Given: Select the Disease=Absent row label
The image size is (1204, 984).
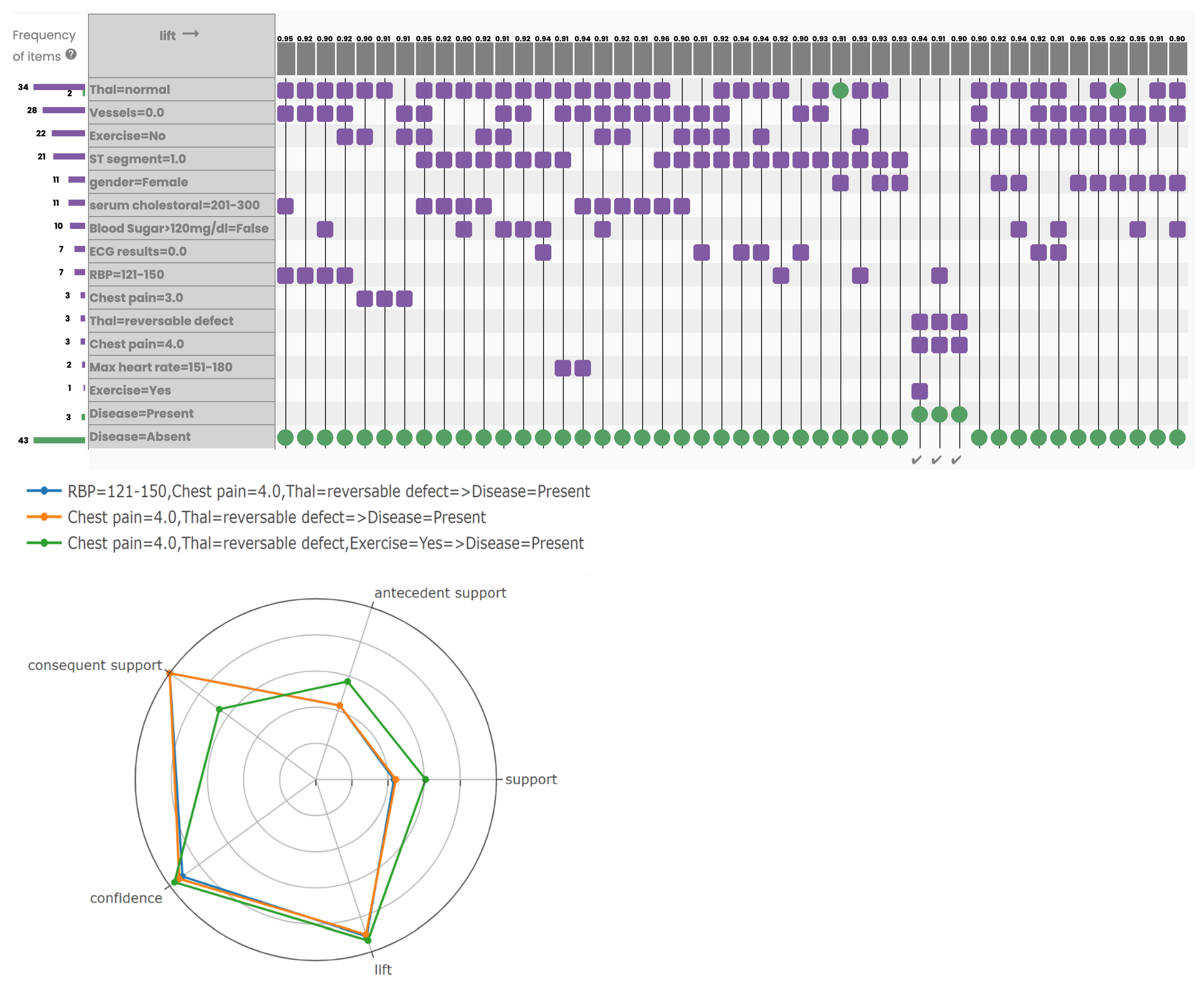Looking at the screenshot, I should (139, 436).
